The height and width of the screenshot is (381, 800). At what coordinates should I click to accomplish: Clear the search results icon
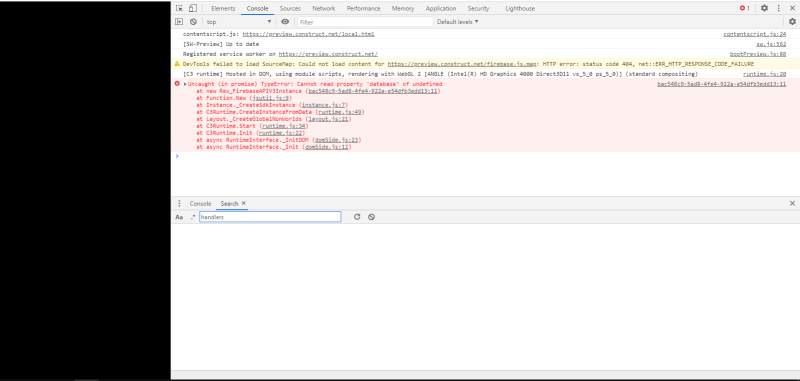tap(371, 217)
